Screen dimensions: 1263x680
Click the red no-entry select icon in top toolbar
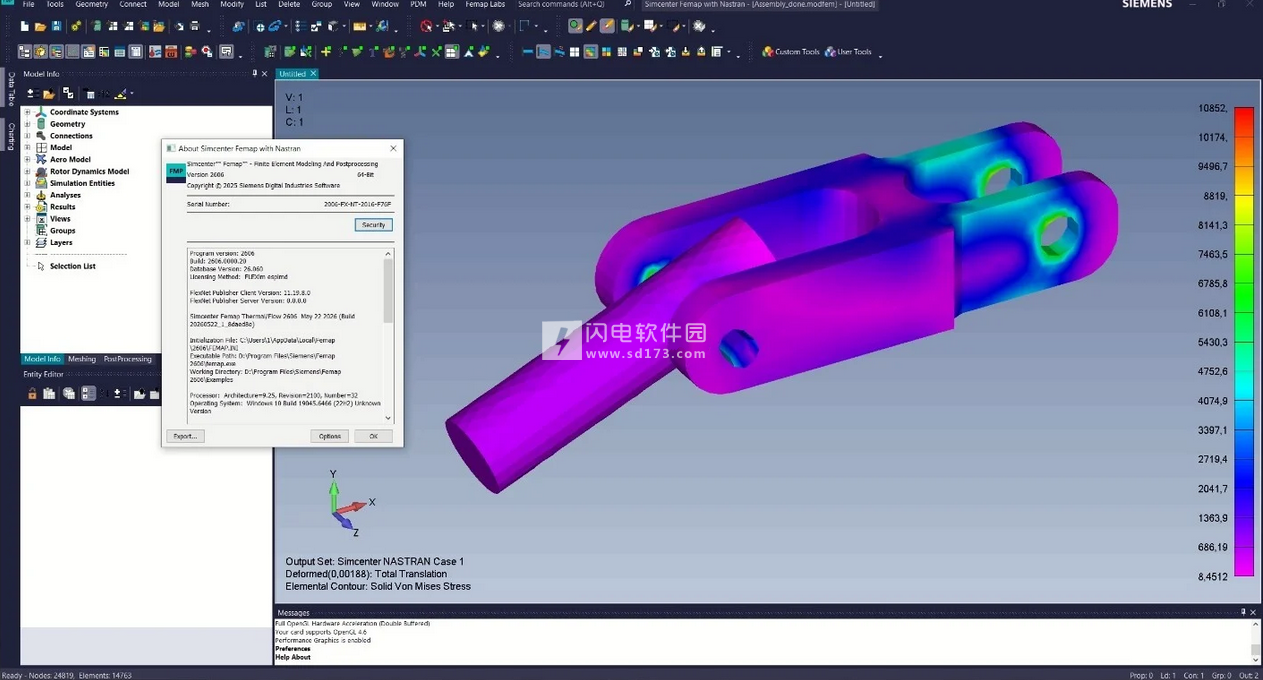point(425,26)
